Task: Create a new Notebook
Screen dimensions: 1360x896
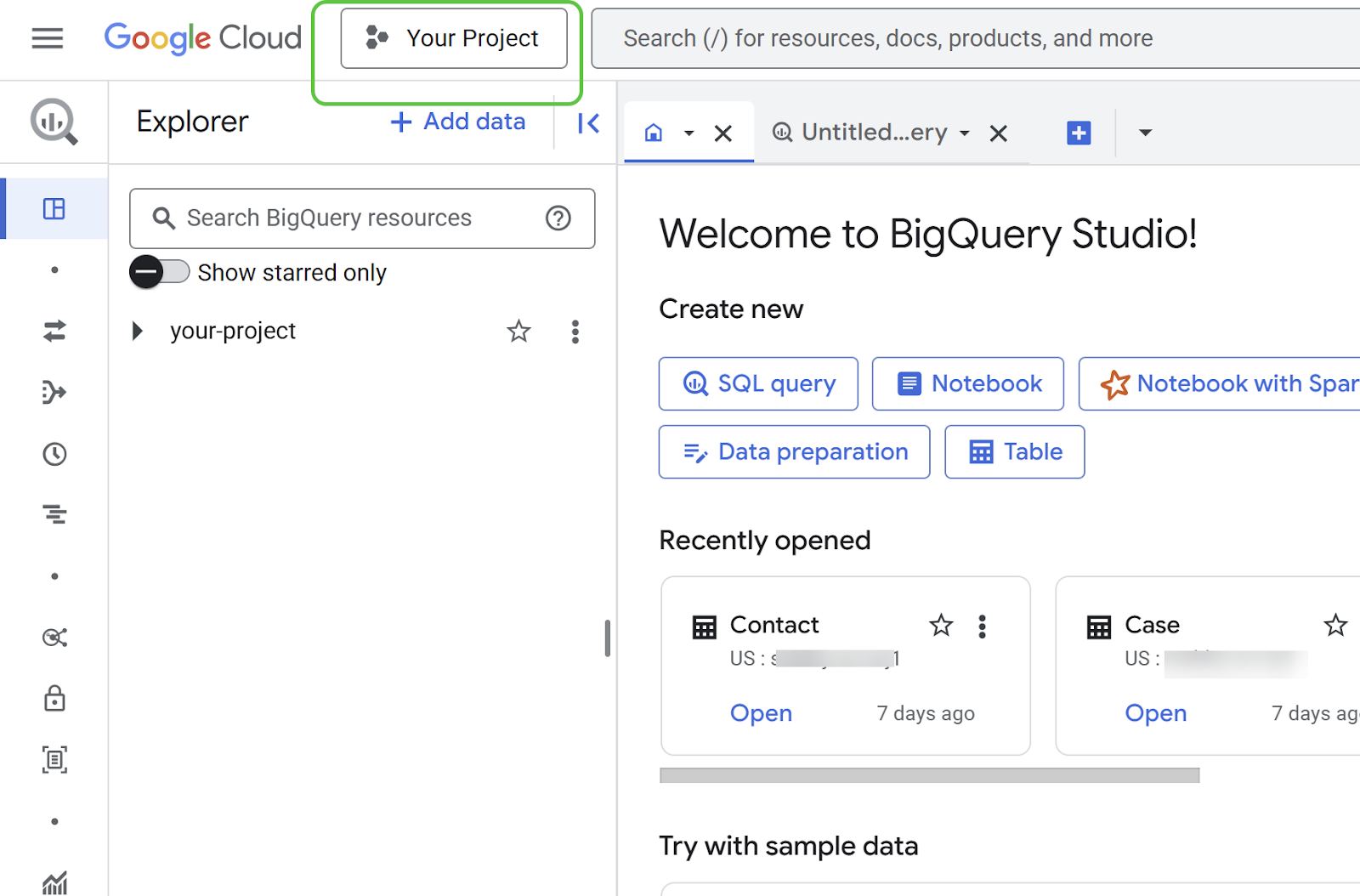Action: point(968,383)
